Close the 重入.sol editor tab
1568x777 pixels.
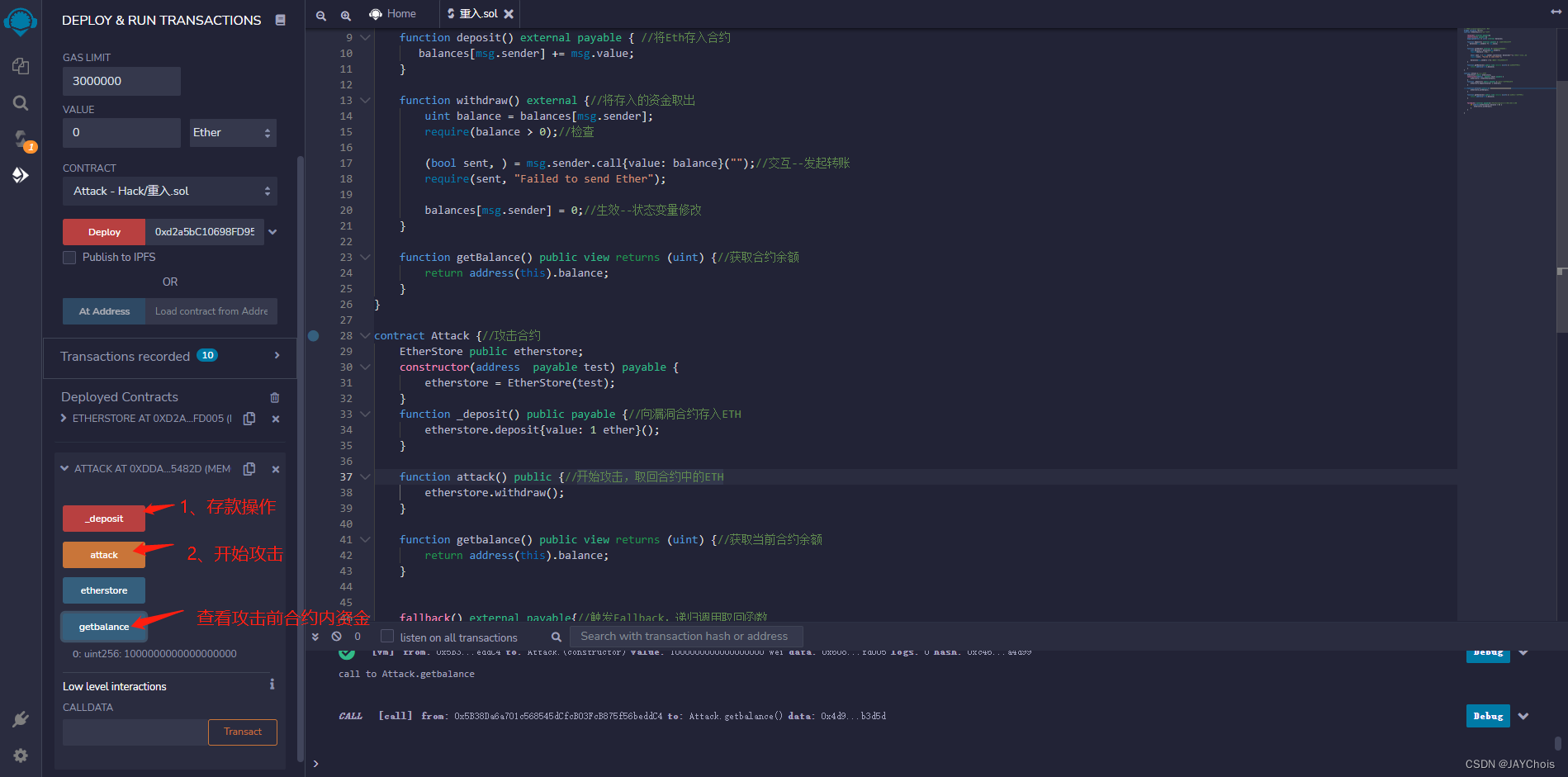[509, 14]
